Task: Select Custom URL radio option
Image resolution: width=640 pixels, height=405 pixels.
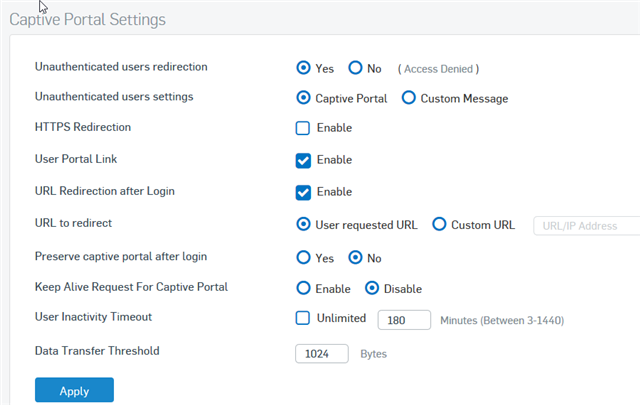Action: (439, 224)
